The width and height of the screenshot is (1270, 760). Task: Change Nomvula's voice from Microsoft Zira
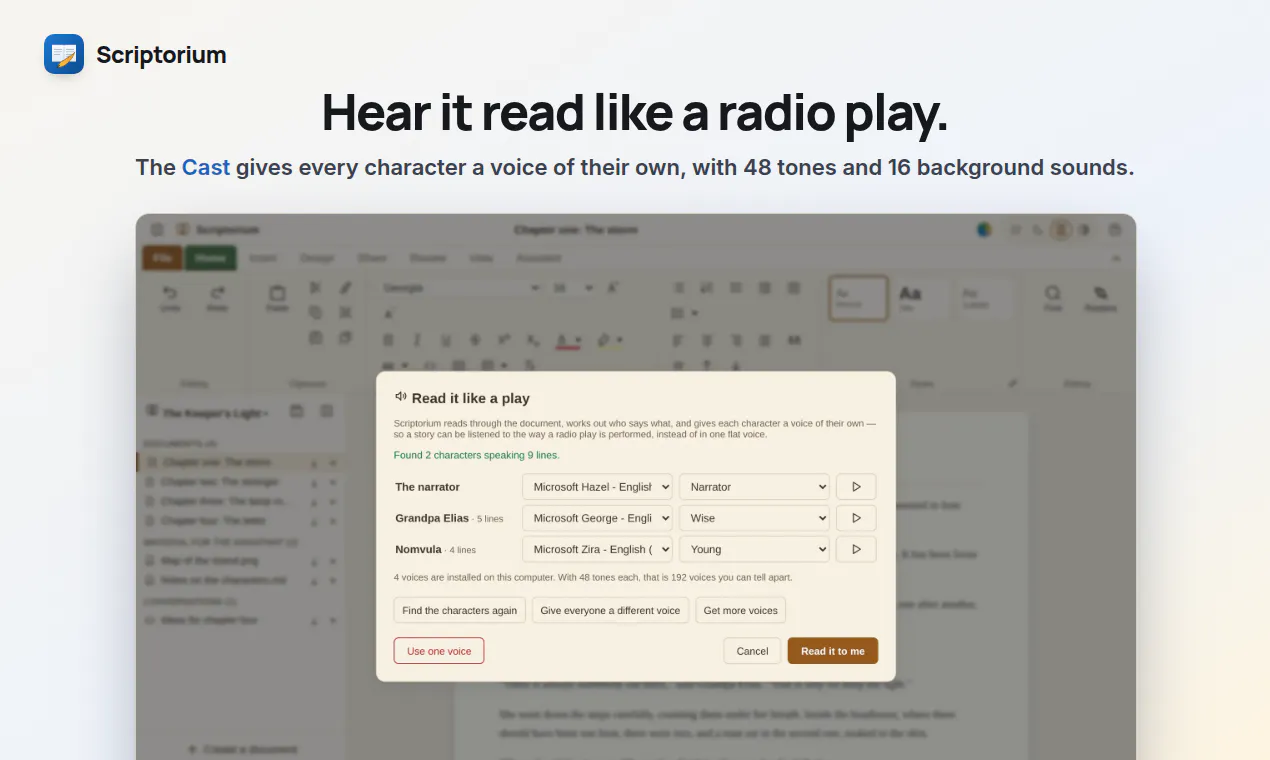tap(597, 549)
